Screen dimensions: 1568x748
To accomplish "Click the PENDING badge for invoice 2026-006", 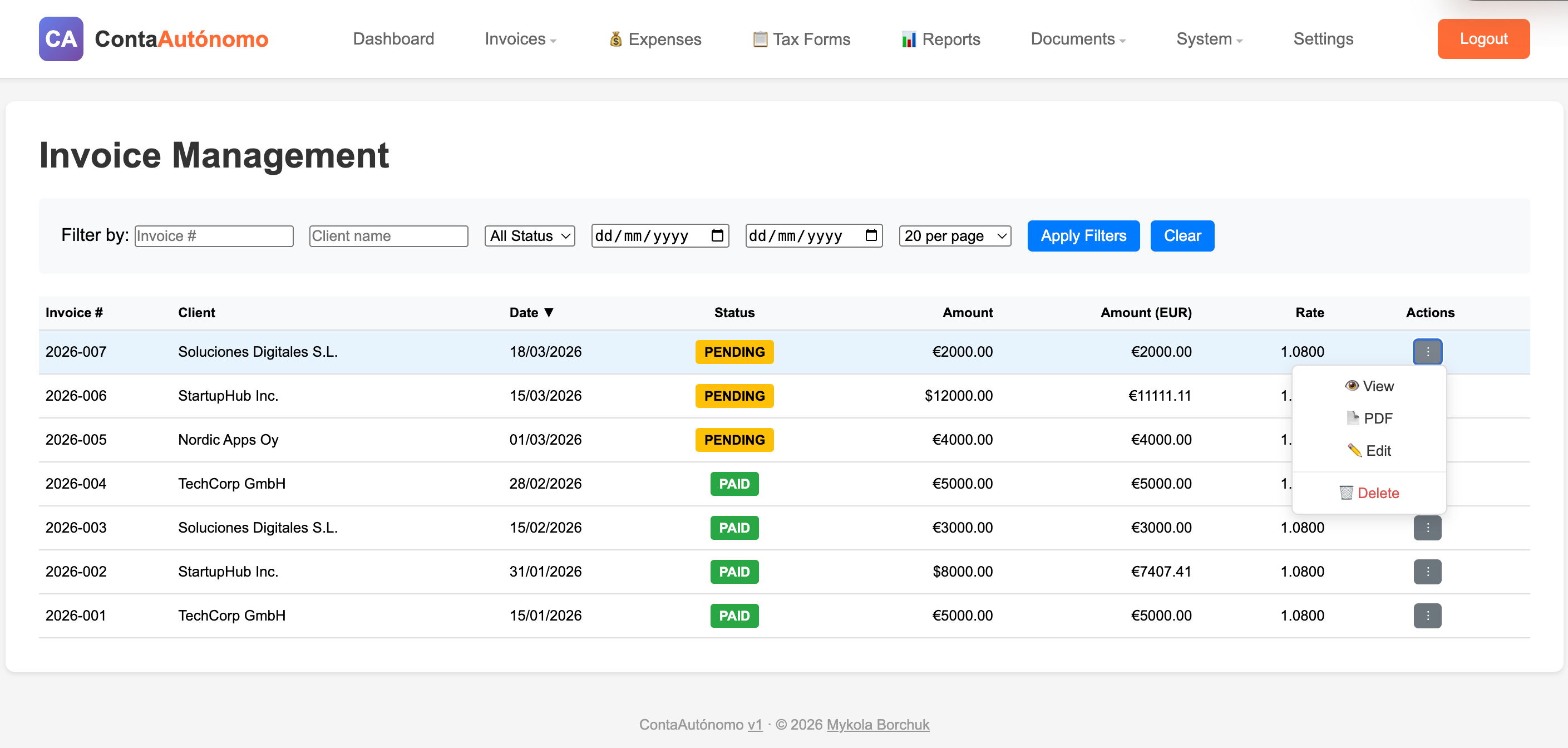I will [x=734, y=396].
